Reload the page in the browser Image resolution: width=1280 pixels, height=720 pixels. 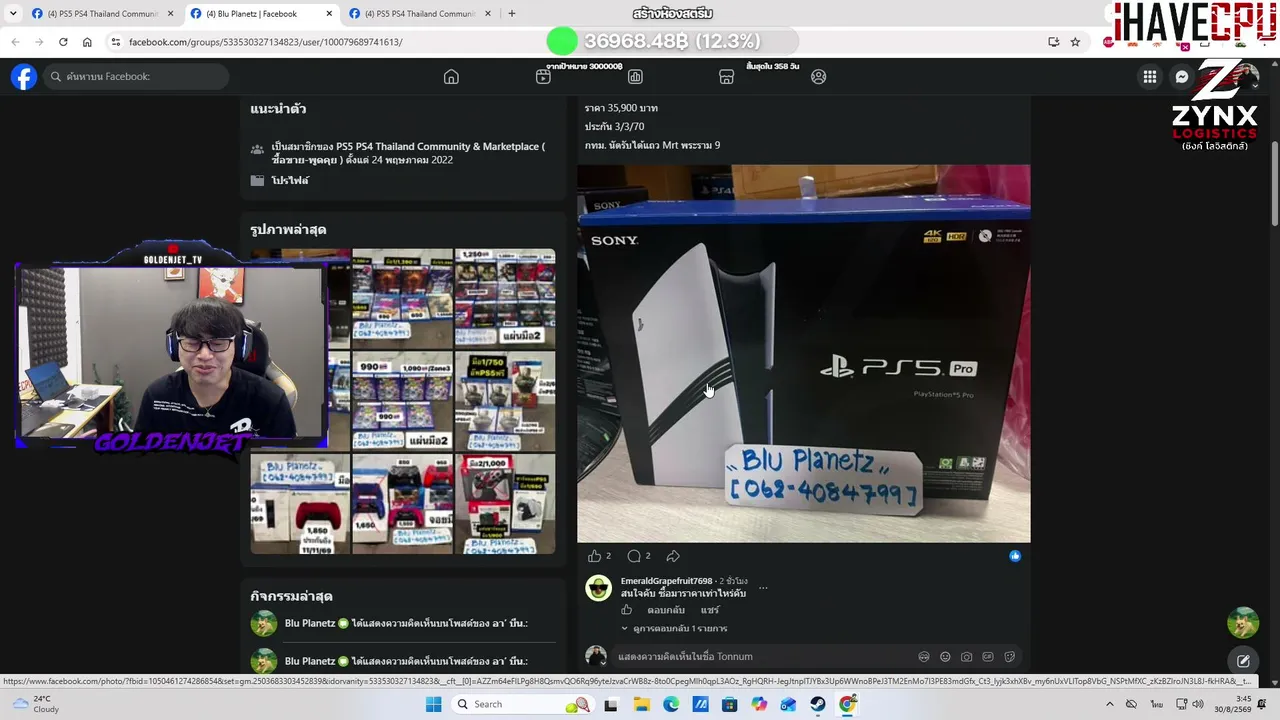click(x=63, y=42)
